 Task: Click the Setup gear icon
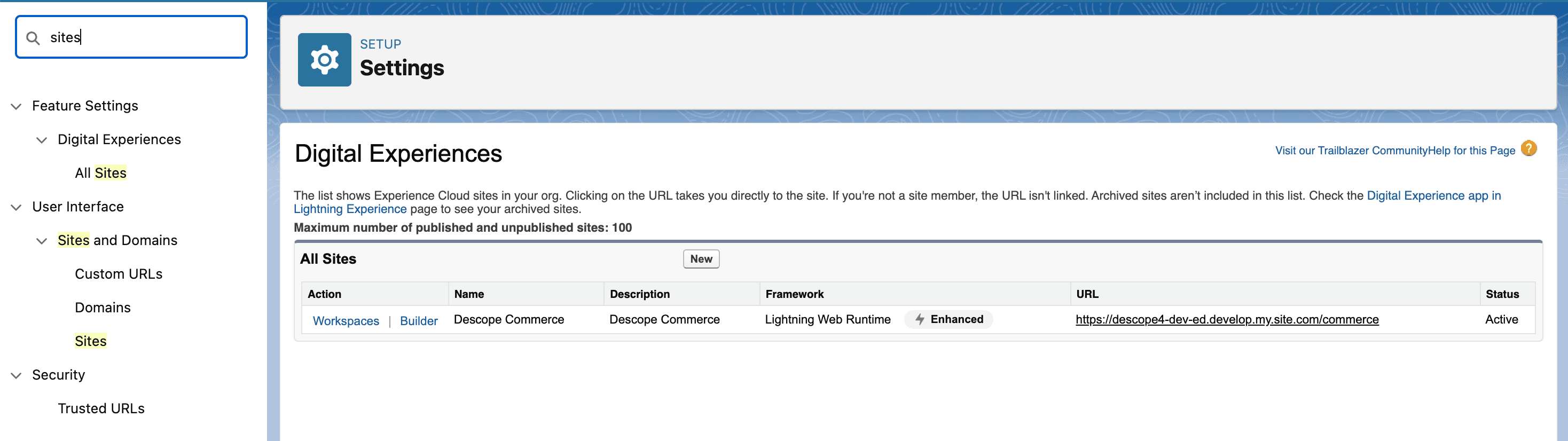point(324,60)
